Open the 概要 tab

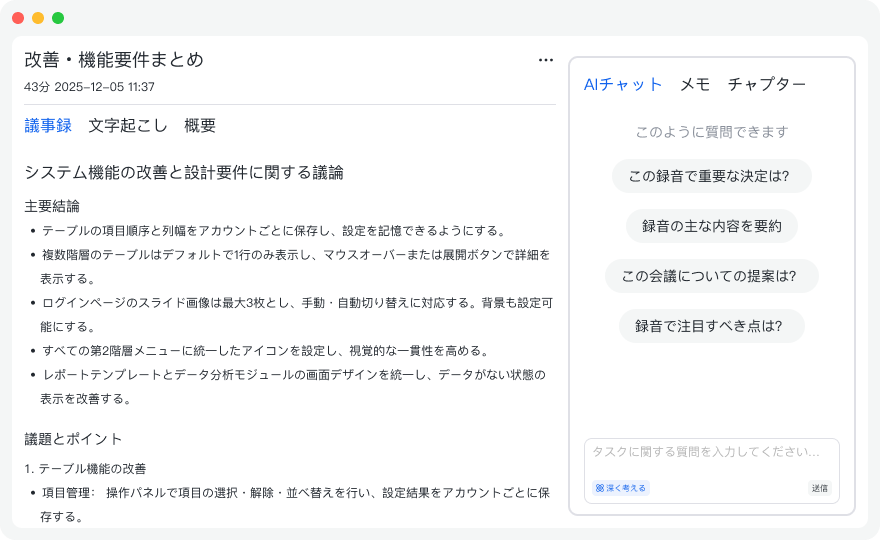click(200, 125)
